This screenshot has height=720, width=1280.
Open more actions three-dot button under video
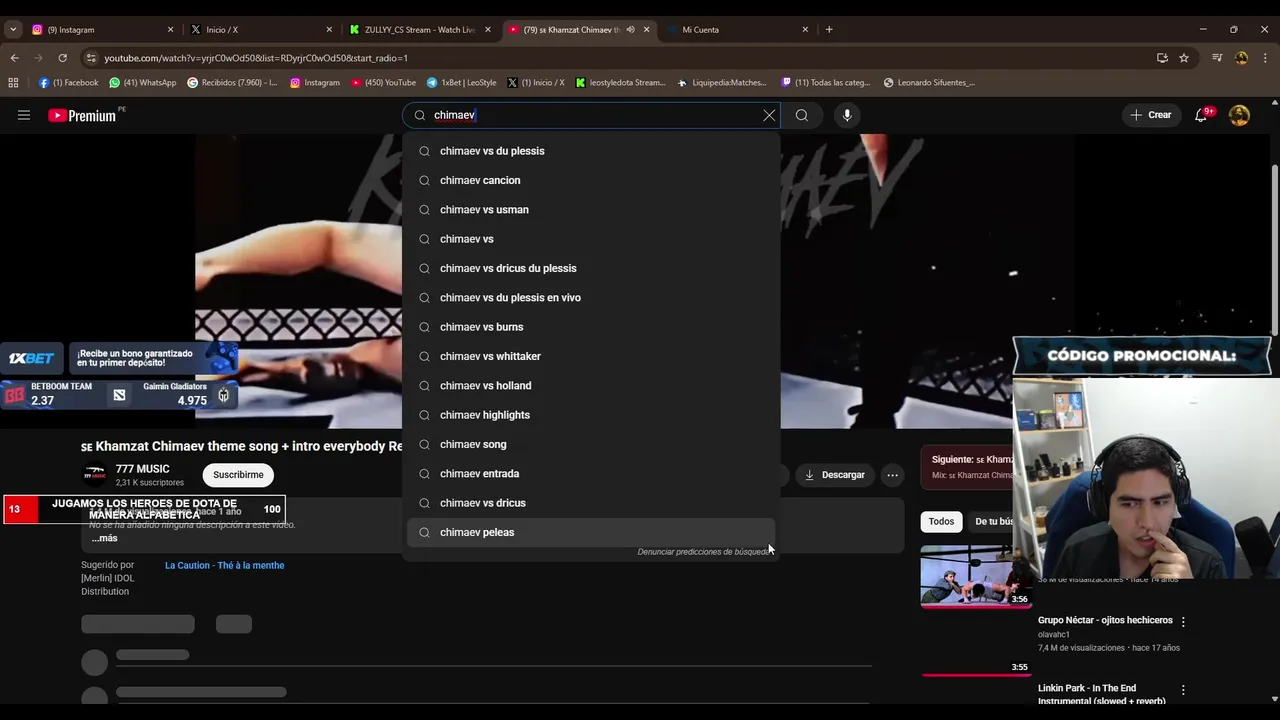tap(892, 475)
